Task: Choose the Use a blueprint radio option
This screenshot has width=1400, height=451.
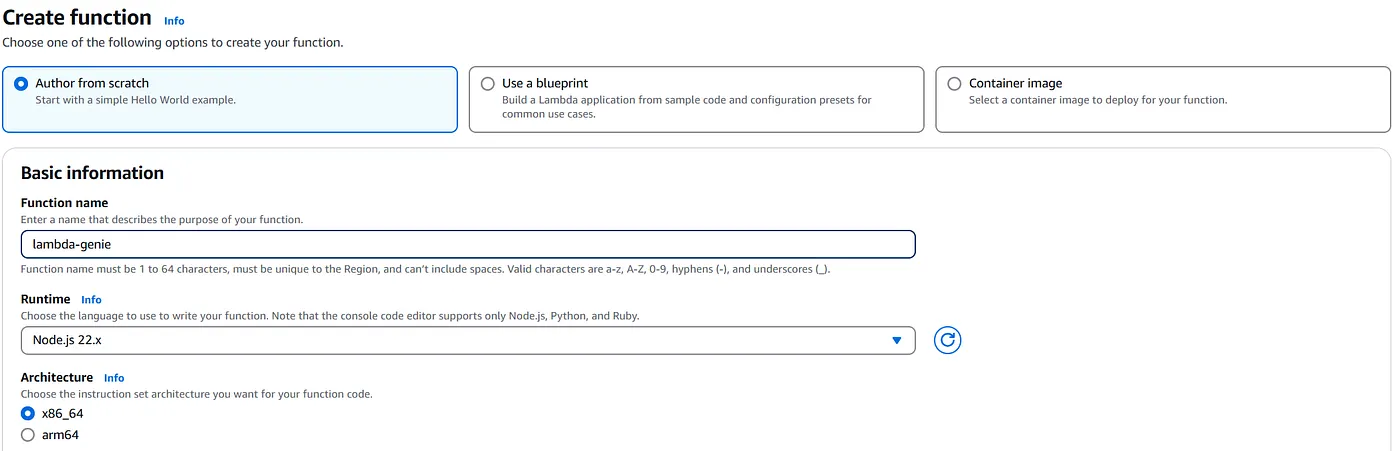Action: point(488,84)
